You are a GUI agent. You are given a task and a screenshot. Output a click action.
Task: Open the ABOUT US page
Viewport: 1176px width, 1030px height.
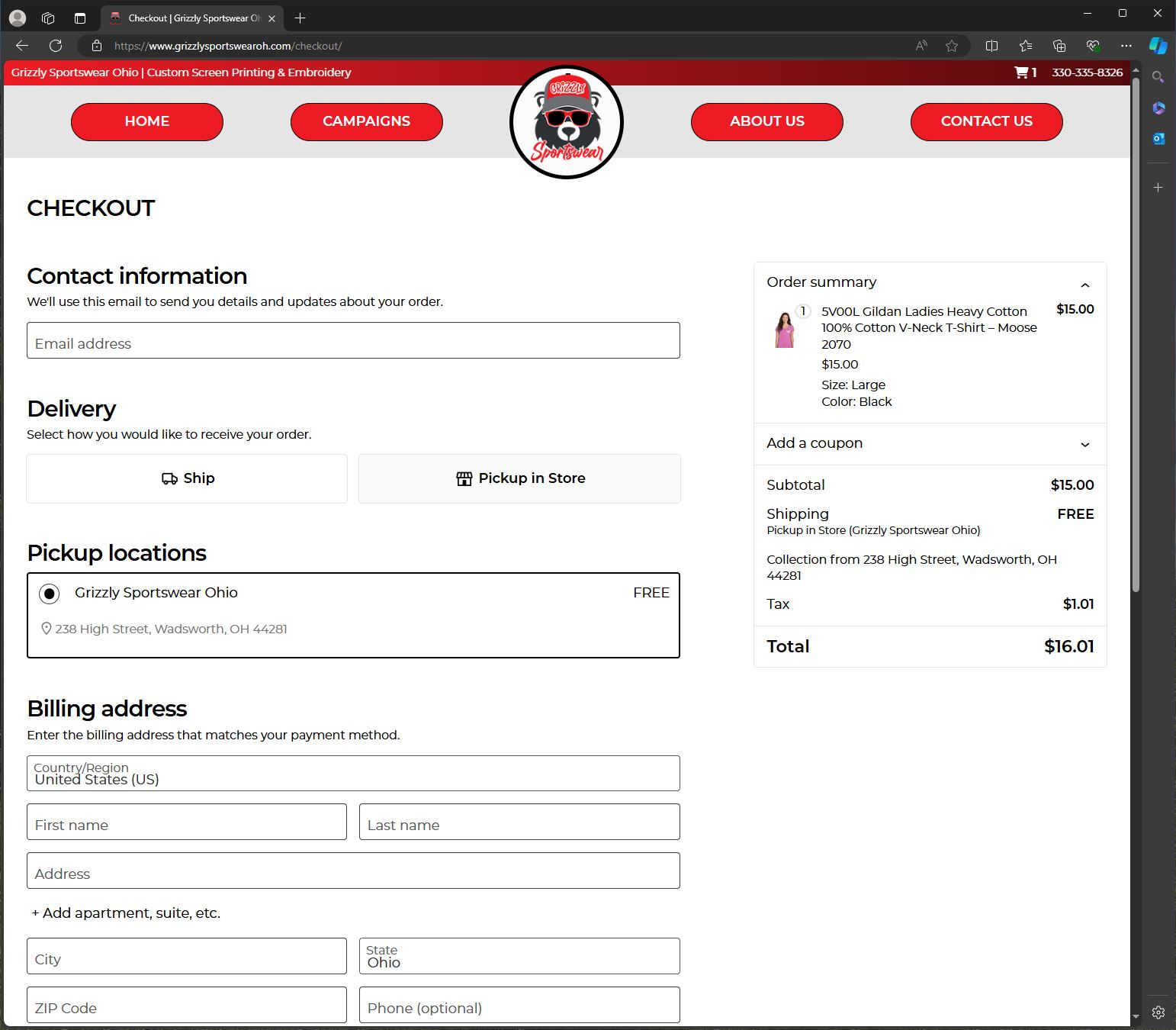pyautogui.click(x=766, y=121)
